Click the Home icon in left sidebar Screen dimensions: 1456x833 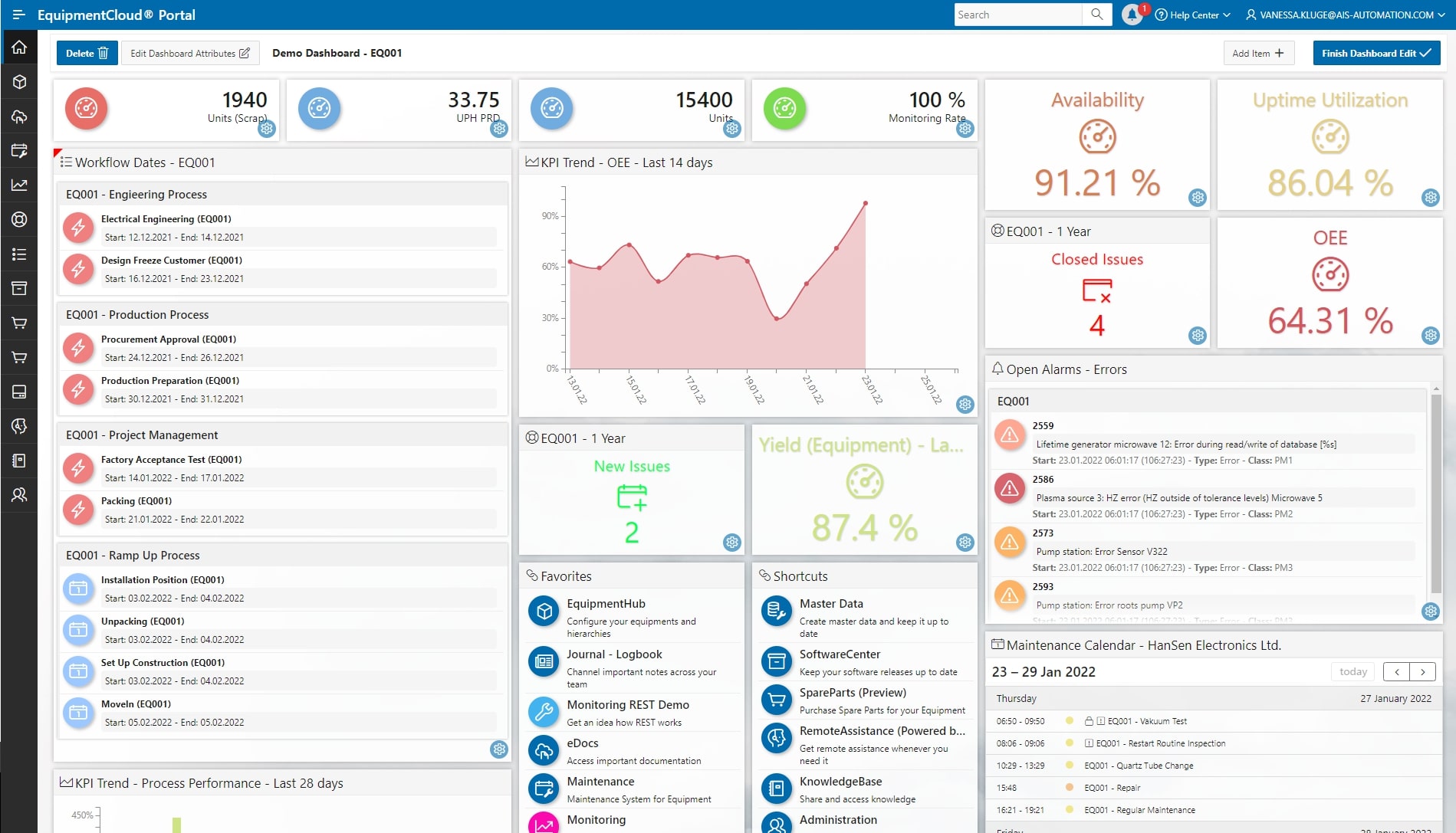pyautogui.click(x=19, y=48)
